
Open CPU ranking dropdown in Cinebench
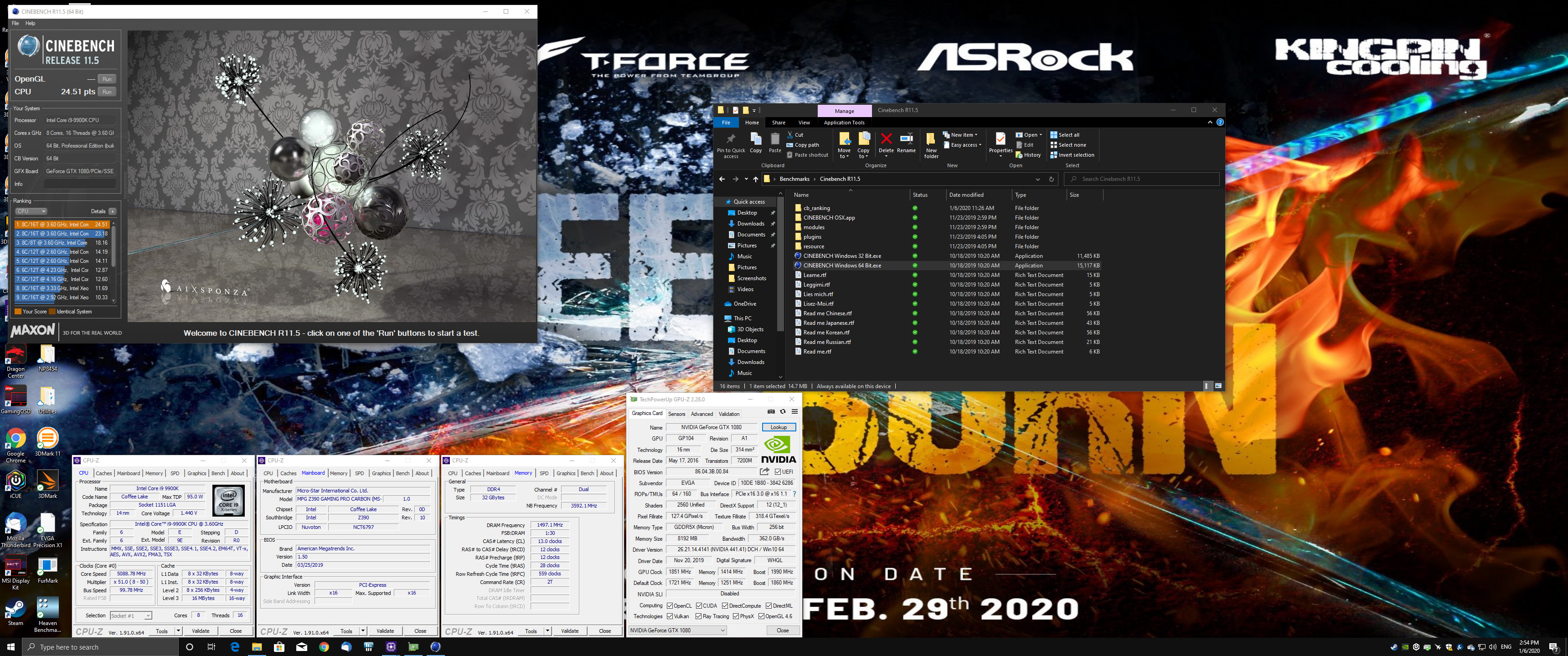point(31,211)
